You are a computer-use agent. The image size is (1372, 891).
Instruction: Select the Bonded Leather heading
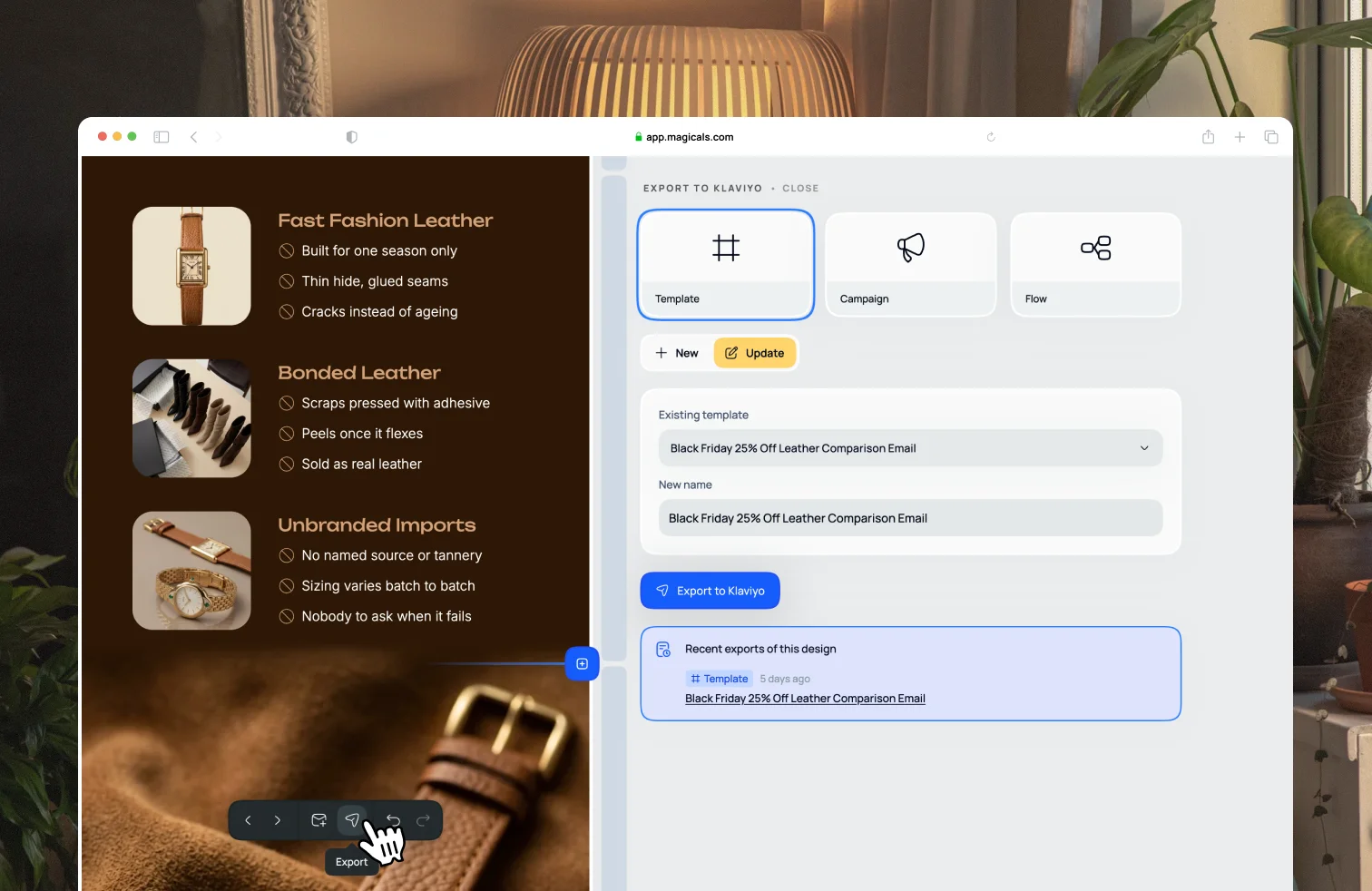tap(359, 373)
